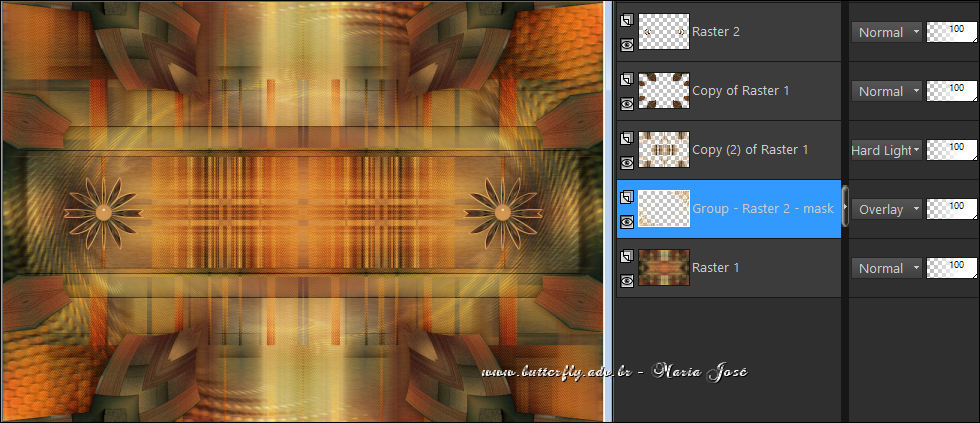The image size is (980, 423).
Task: Select the layer named Copy (2) of Raster 1
Action: 750,150
